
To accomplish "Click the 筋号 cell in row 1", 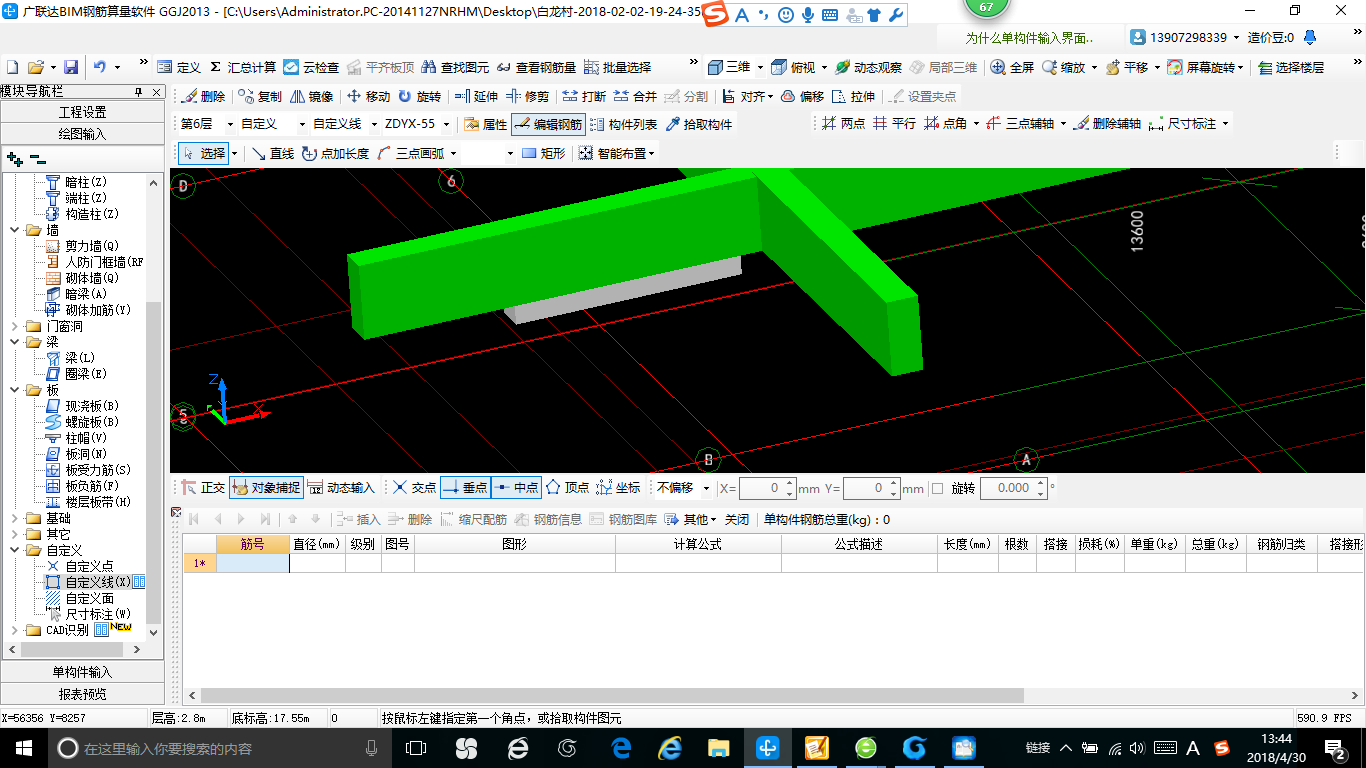I will [x=253, y=563].
